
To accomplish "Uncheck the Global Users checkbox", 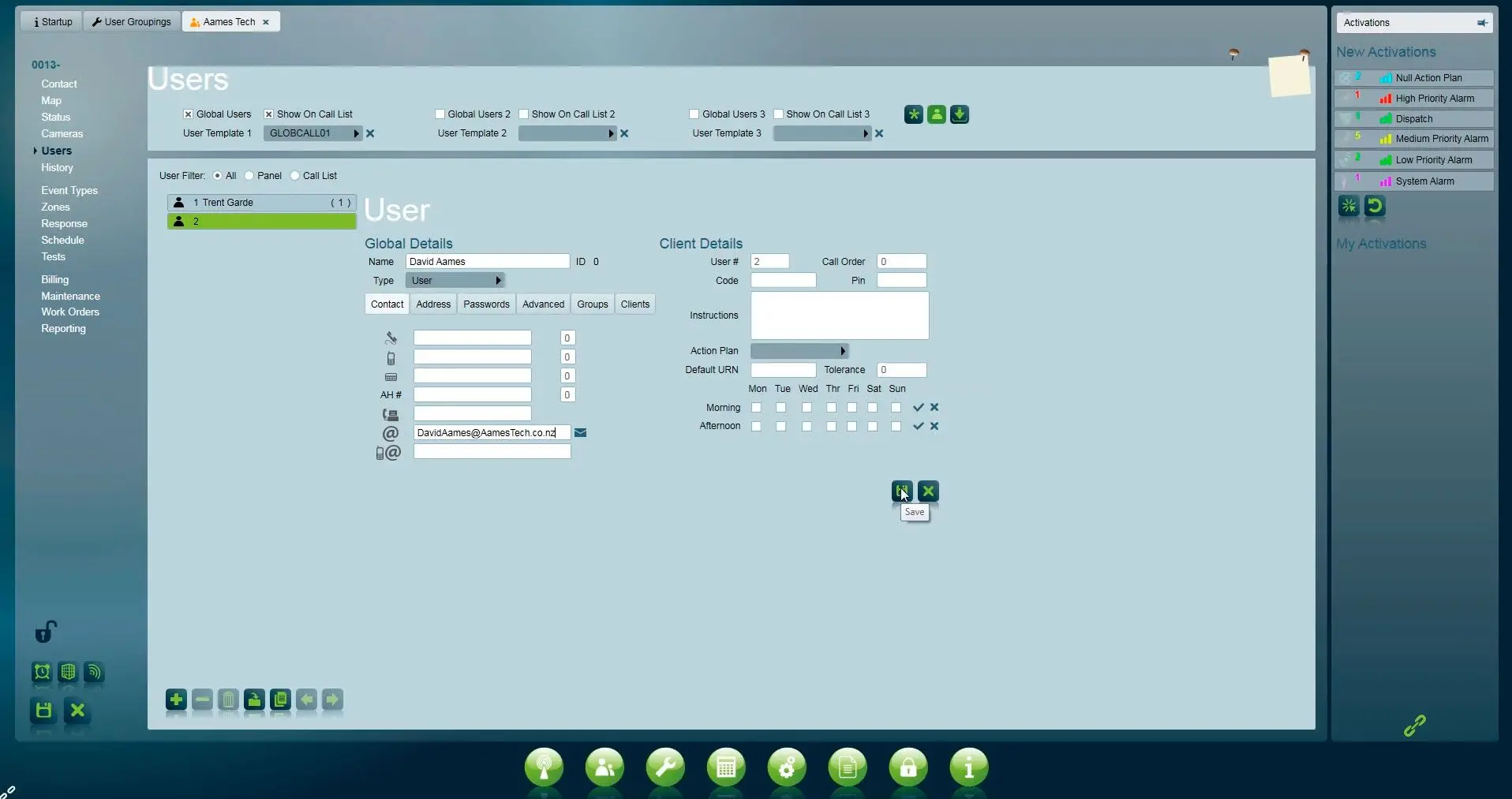I will pyautogui.click(x=189, y=114).
